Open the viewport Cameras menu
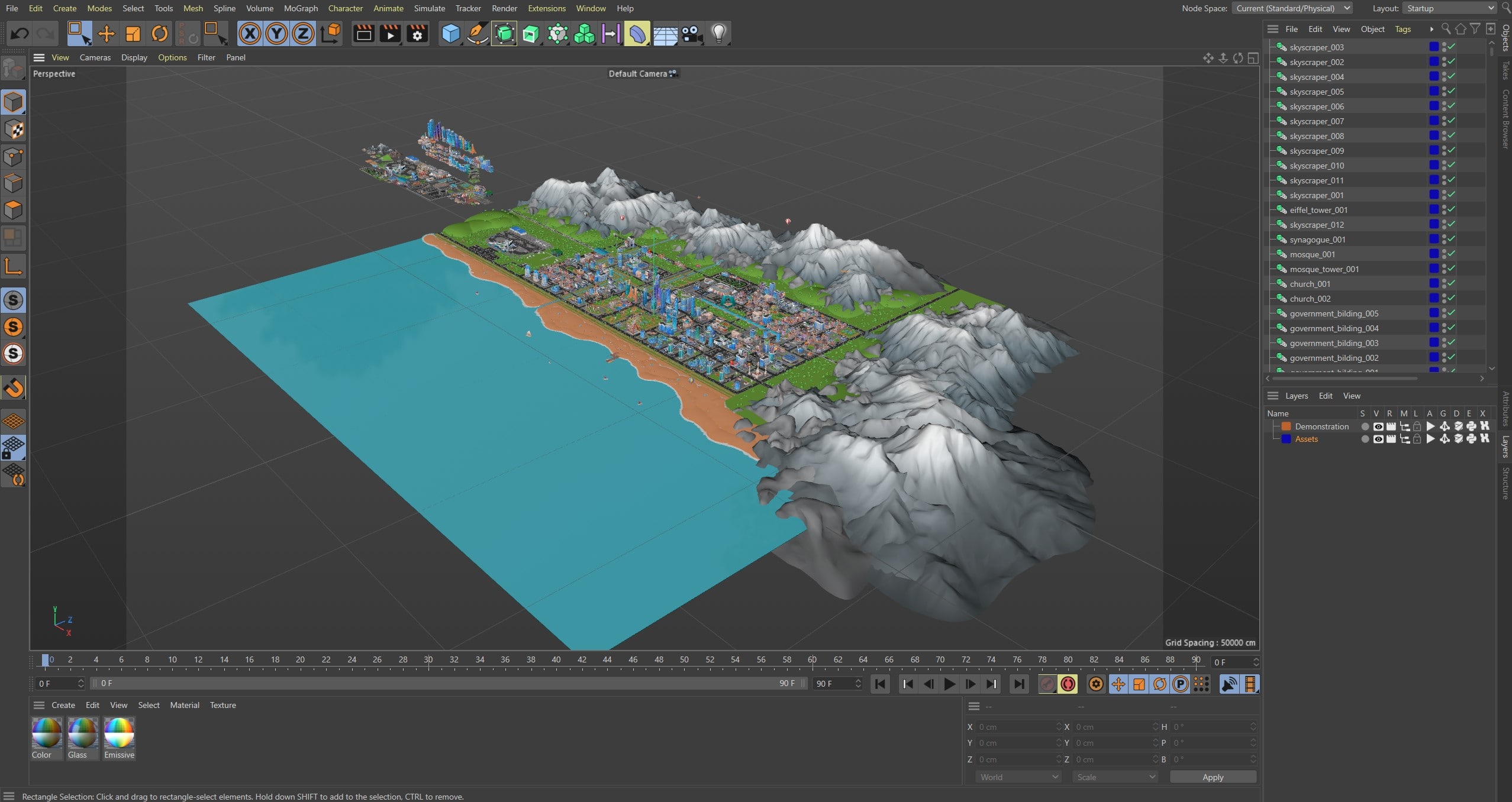This screenshot has height=802, width=1512. [95, 57]
